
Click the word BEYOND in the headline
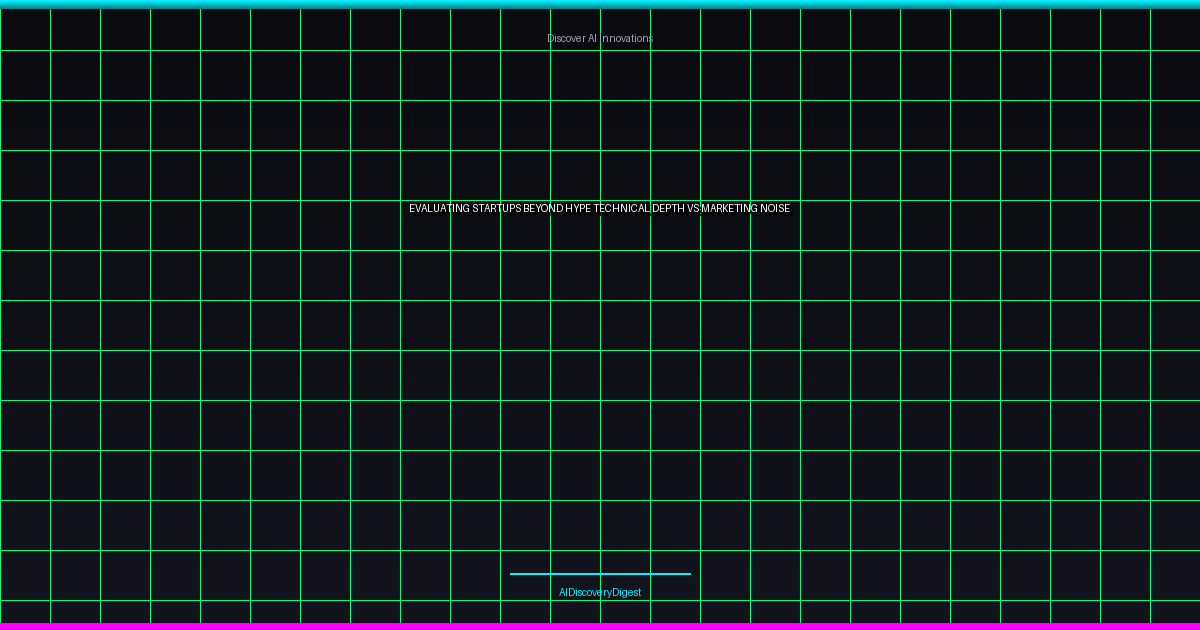[543, 209]
